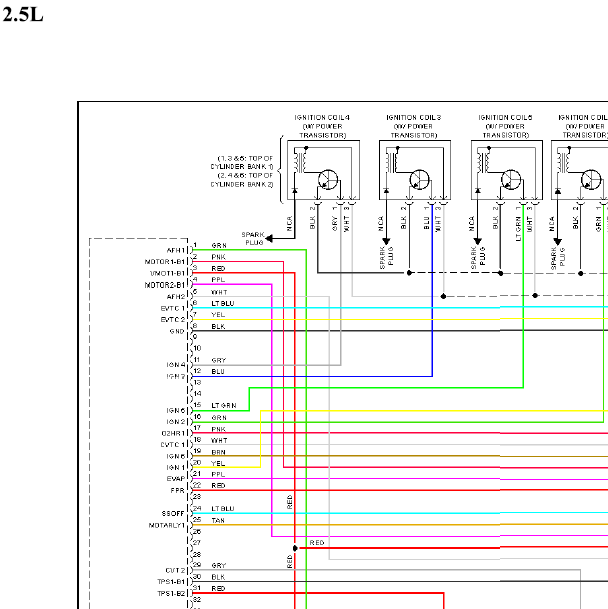Click the MOTARLY1 pin label
Image resolution: width=608 pixels, height=609 pixels.
point(167,525)
